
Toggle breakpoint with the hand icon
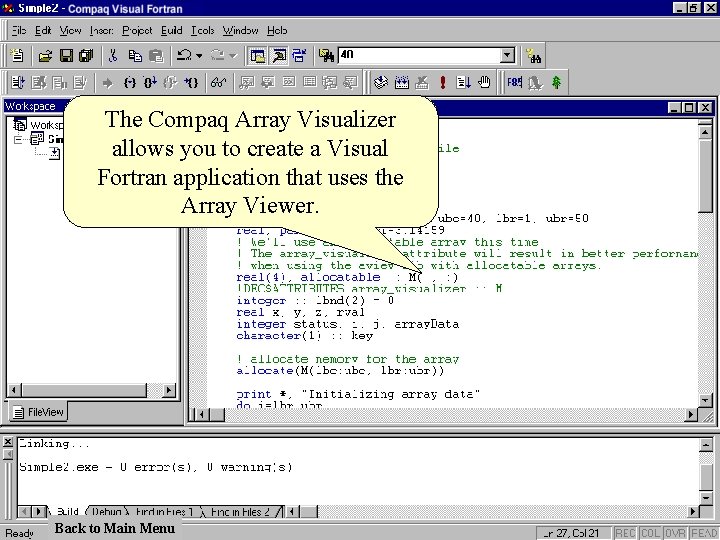coord(484,83)
